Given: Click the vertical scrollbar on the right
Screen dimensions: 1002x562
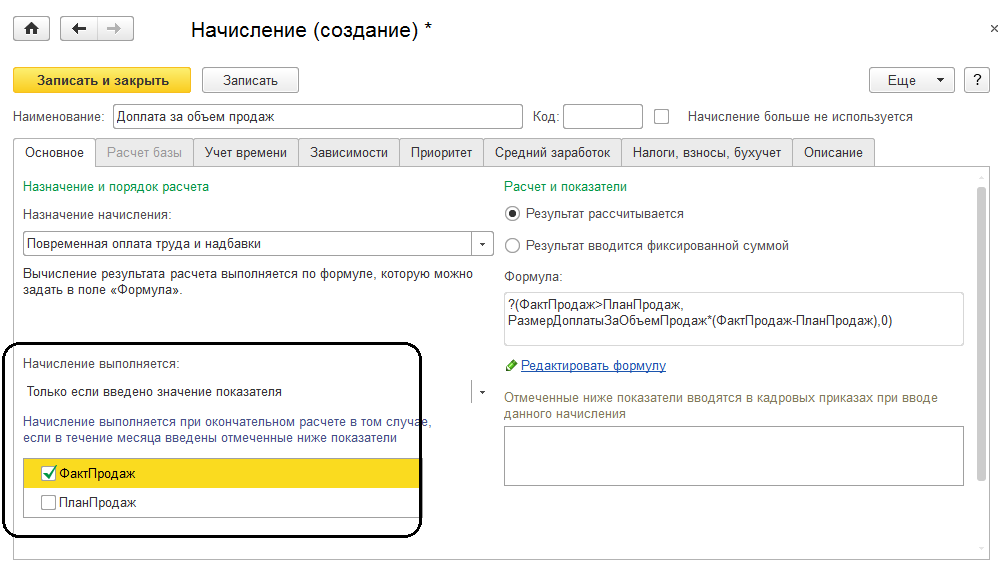Looking at the screenshot, I should click(x=982, y=330).
